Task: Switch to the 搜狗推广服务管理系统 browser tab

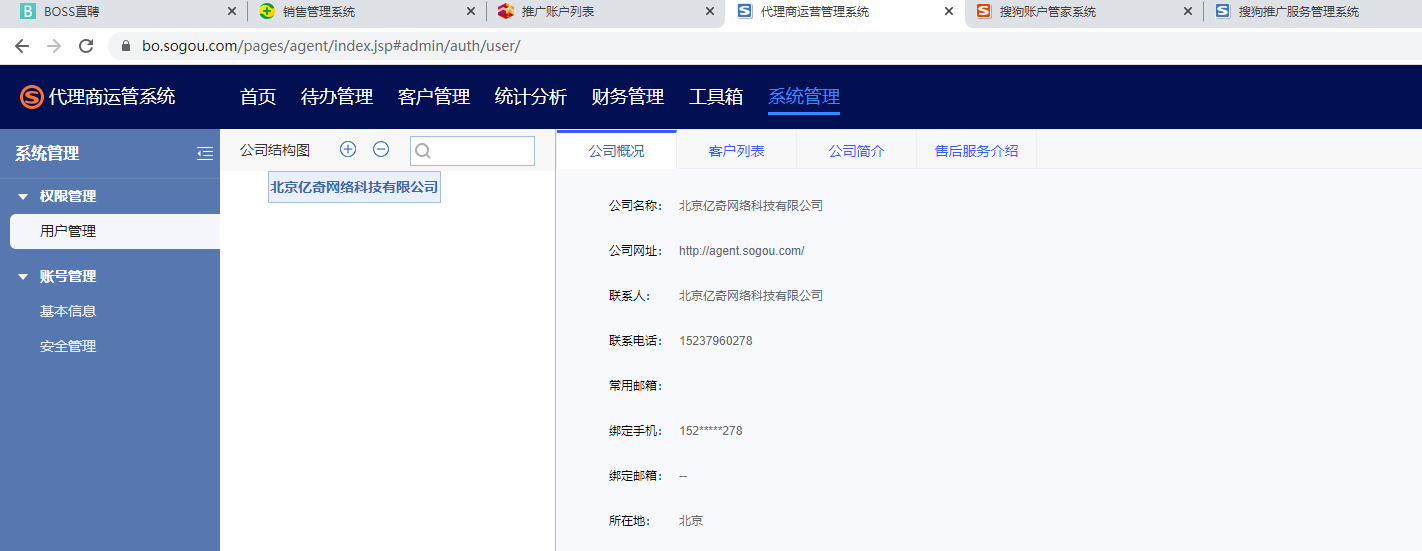Action: [1313, 12]
